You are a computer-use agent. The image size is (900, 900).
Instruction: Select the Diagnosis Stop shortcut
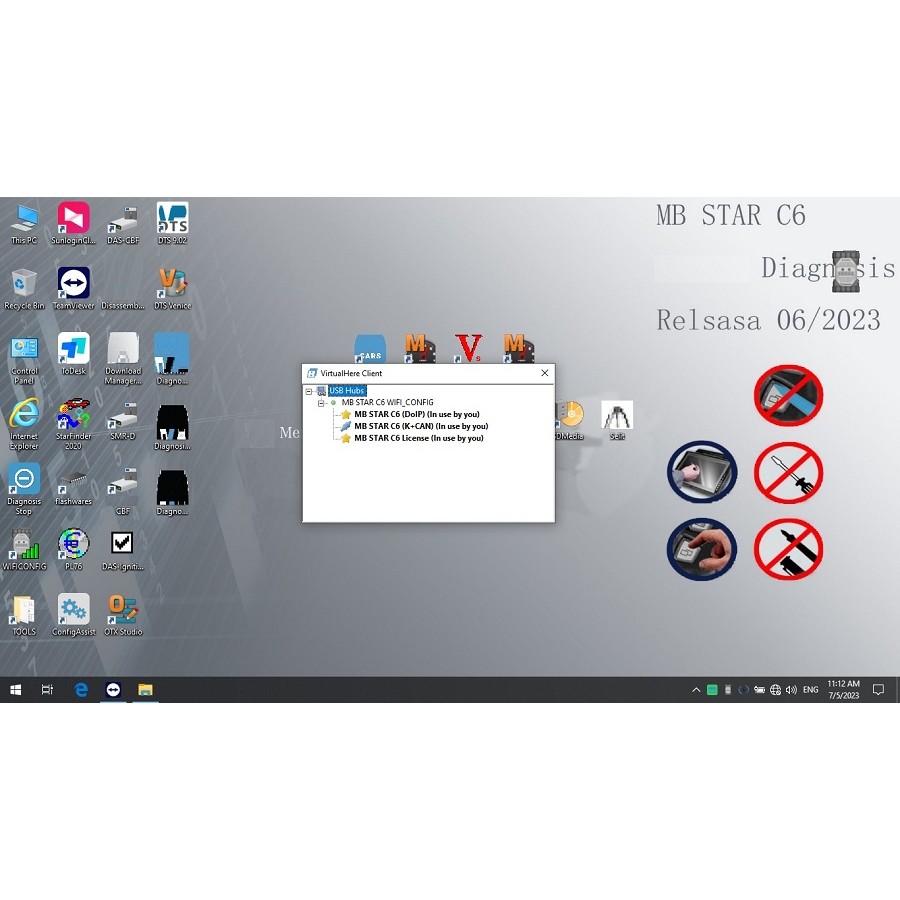(x=24, y=490)
